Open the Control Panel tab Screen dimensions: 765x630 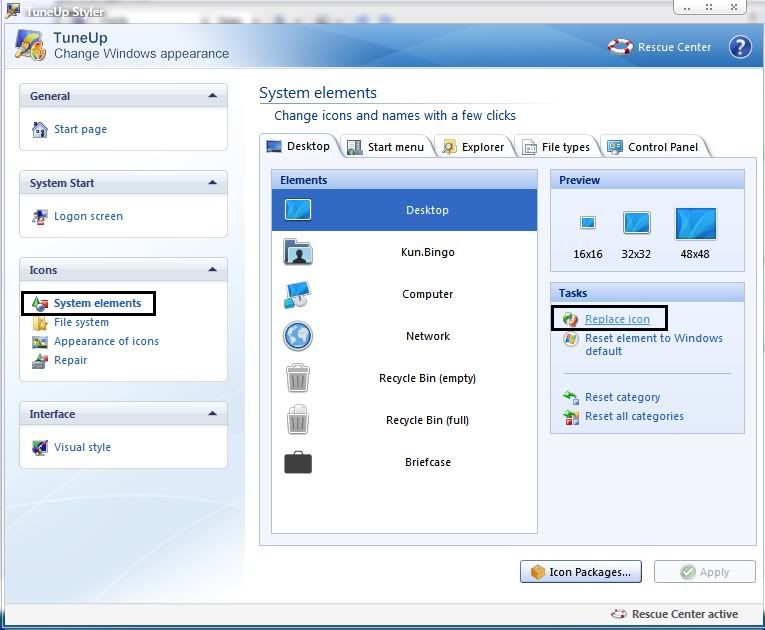(653, 147)
